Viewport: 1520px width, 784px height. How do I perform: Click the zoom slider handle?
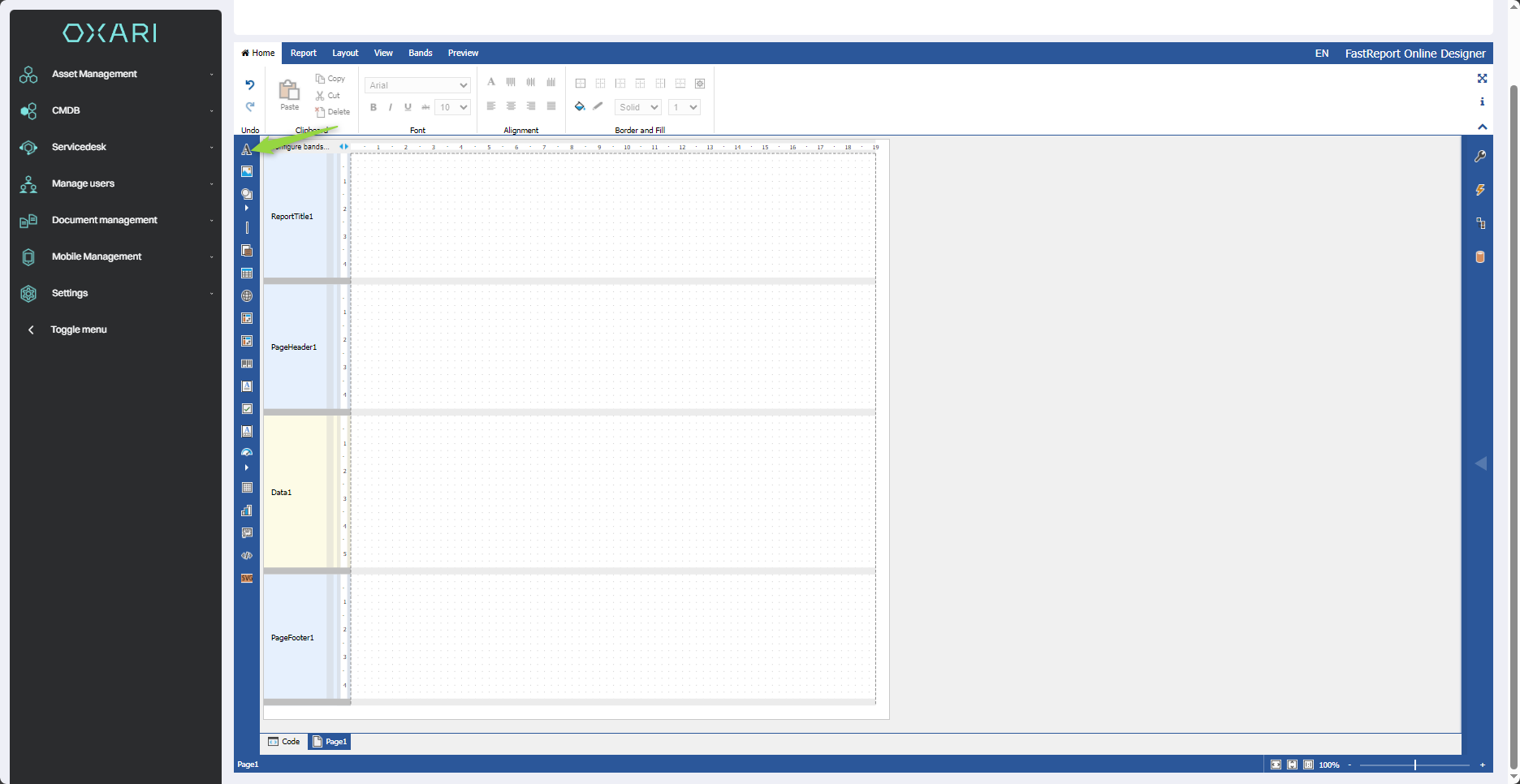click(x=1414, y=765)
